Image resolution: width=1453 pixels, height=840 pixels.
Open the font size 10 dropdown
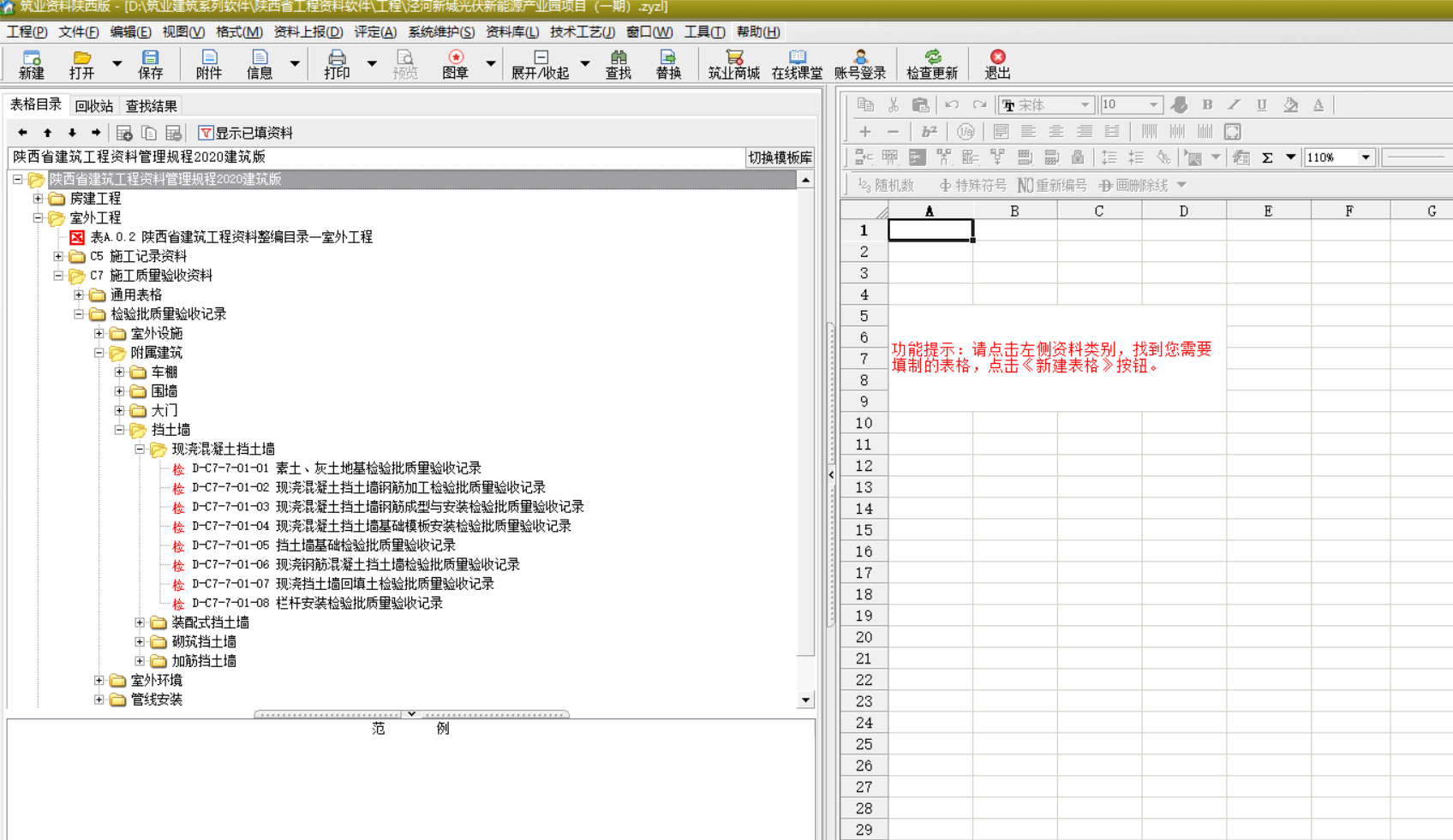[1154, 105]
